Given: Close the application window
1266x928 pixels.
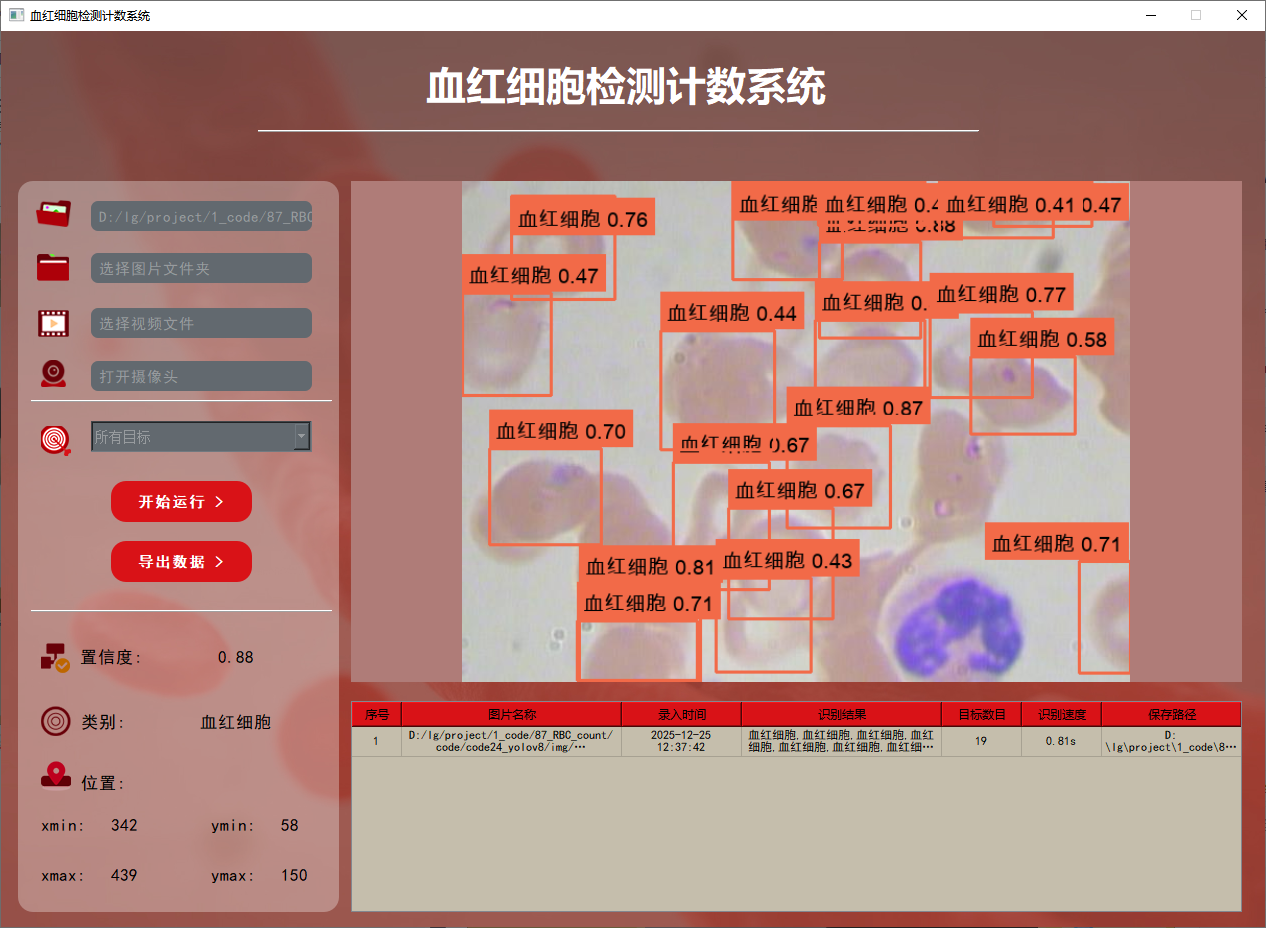Looking at the screenshot, I should pos(1242,15).
